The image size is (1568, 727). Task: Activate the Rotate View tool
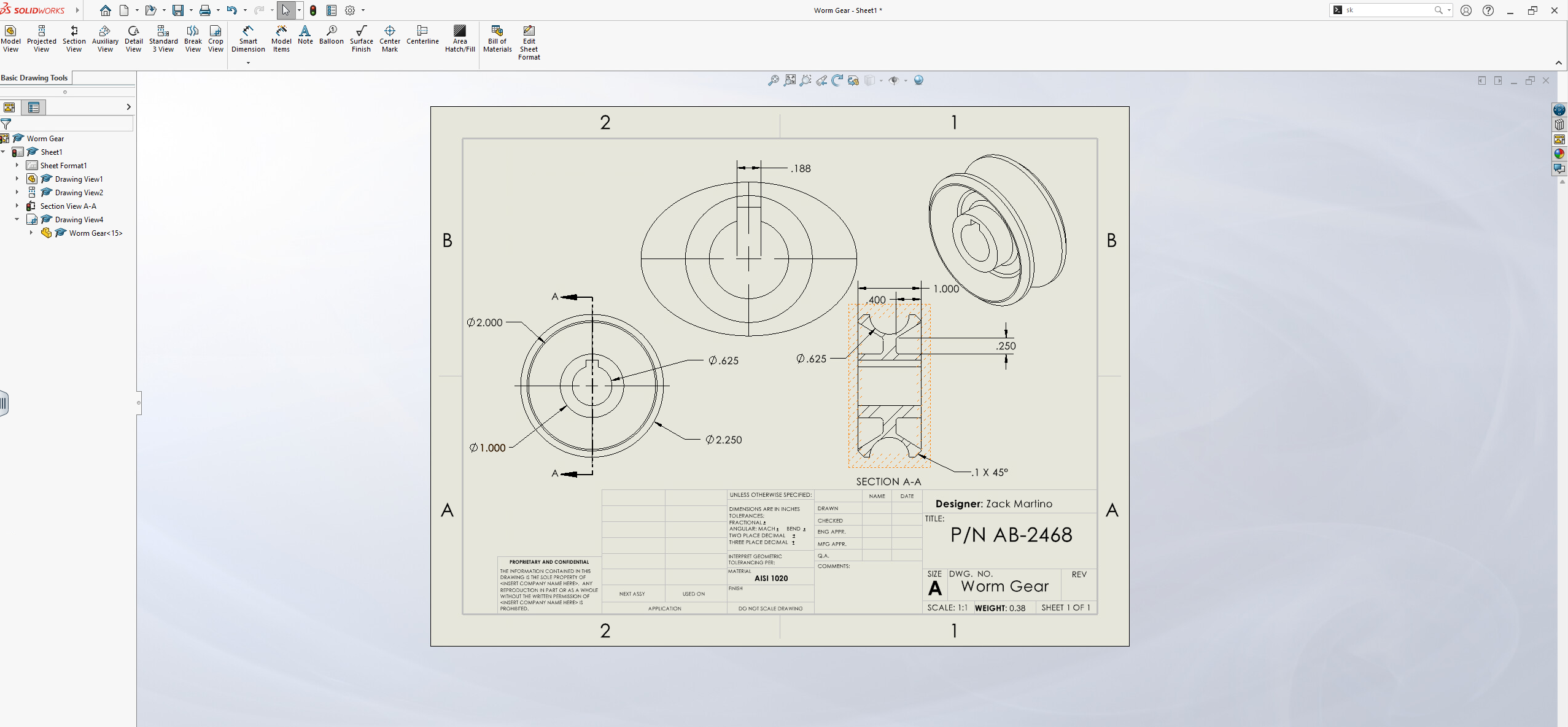[837, 80]
